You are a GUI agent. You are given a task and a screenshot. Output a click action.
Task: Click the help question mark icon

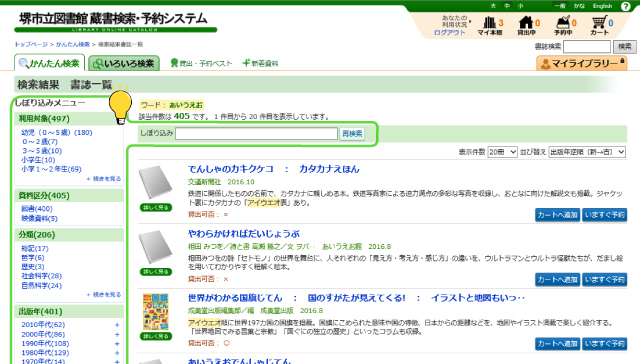point(625,6)
